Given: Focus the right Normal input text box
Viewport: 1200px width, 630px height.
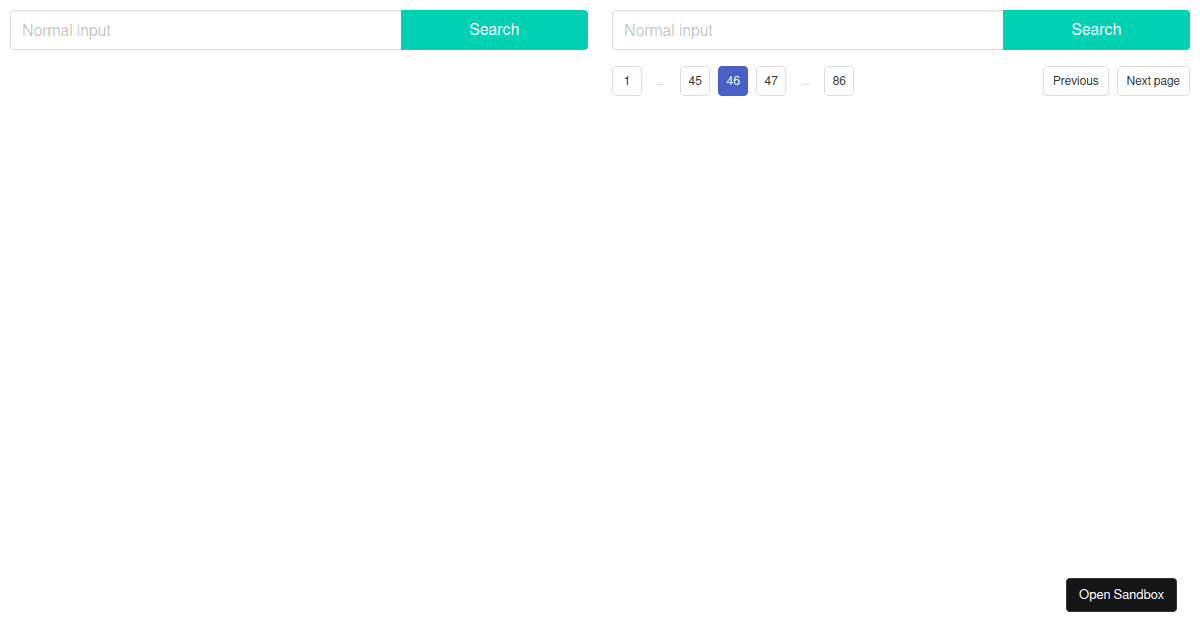Looking at the screenshot, I should (807, 30).
